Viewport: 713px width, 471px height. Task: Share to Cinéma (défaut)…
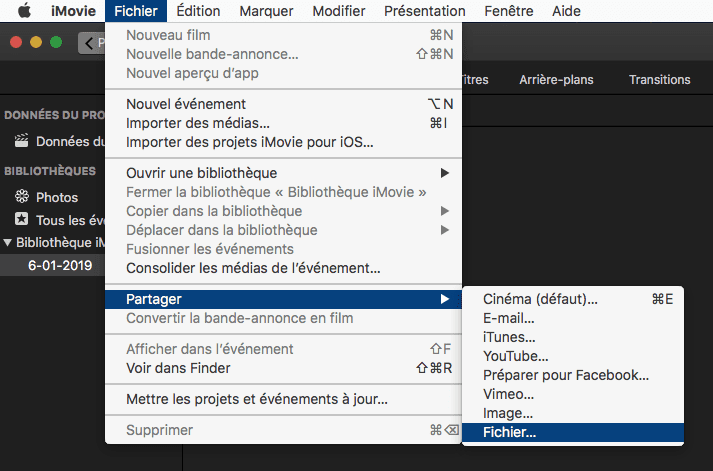[573, 299]
